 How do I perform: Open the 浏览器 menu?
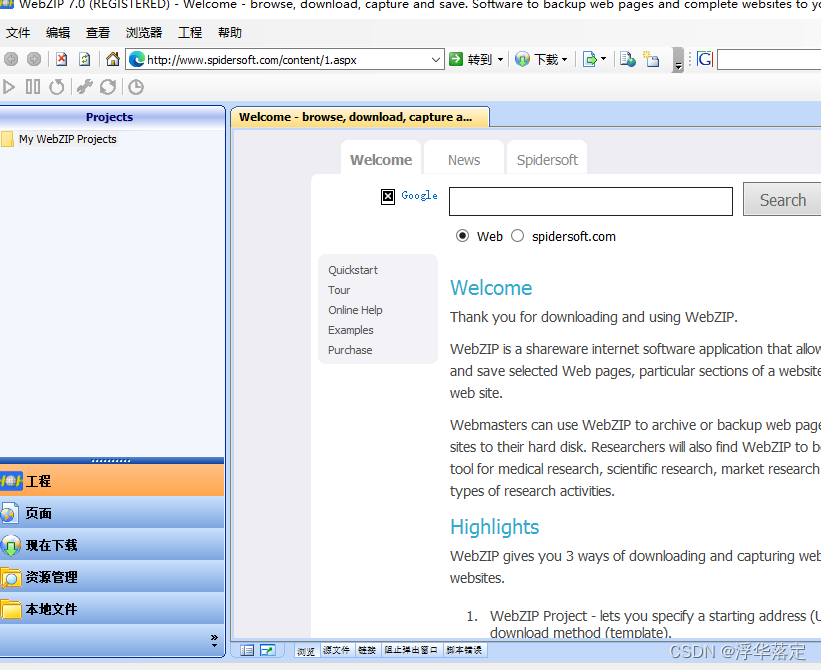[x=144, y=32]
